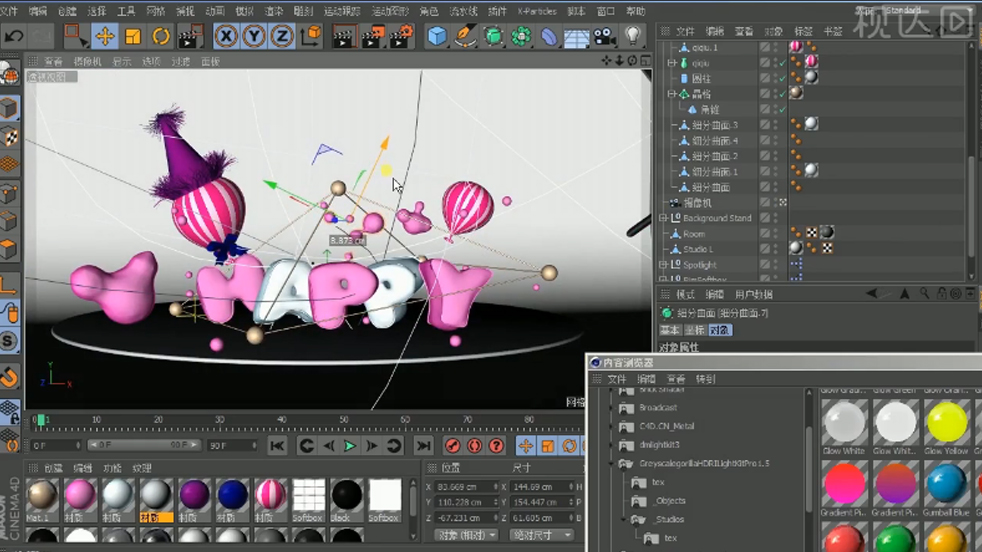Expand the Broadcast folder in content browser
The width and height of the screenshot is (982, 552).
click(611, 407)
